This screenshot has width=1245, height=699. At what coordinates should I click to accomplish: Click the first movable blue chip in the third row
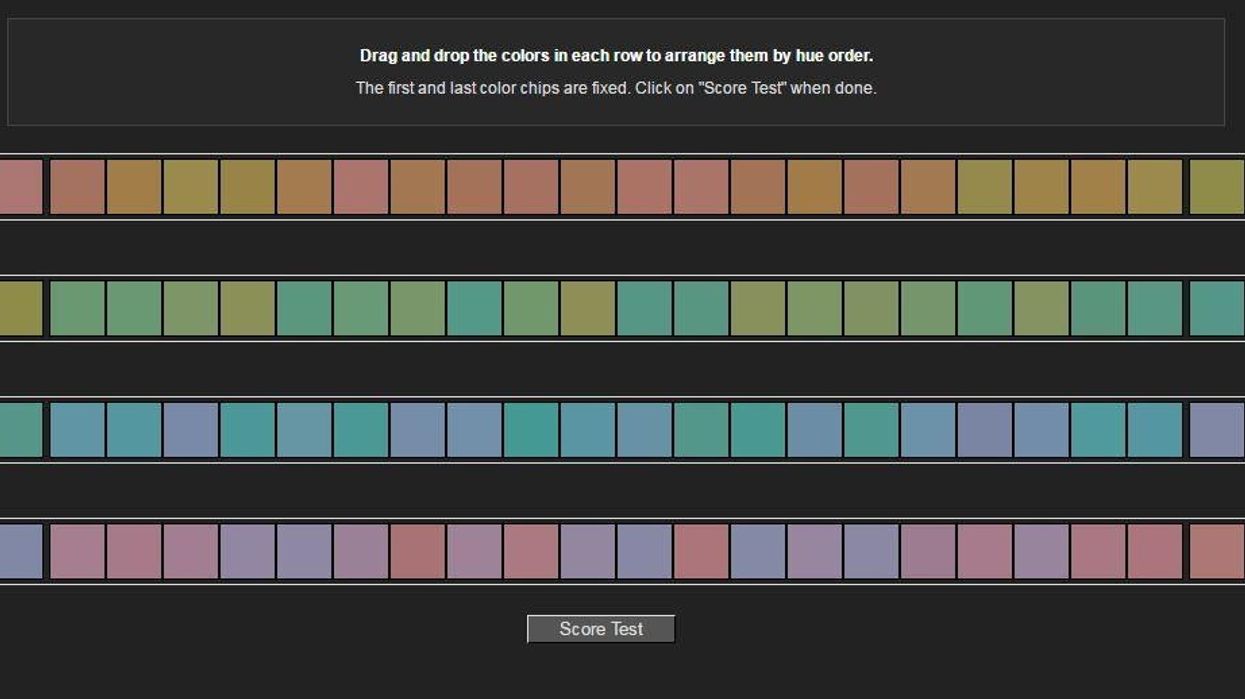[x=77, y=430]
